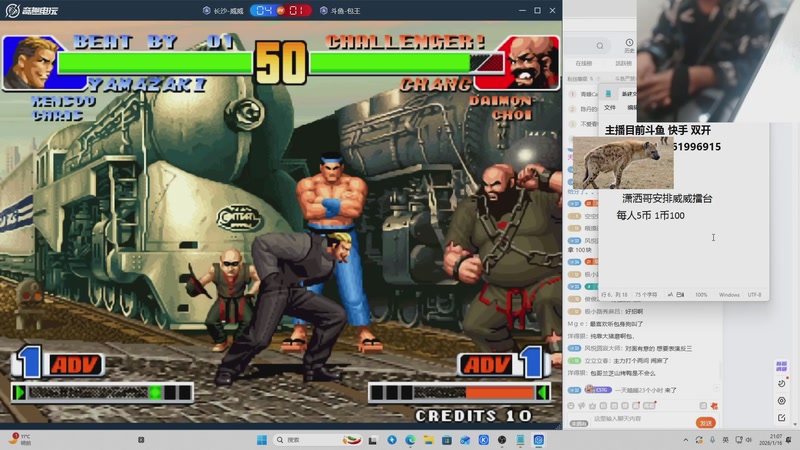Toggle the input language indicator 英
The height and width of the screenshot is (450, 800).
tap(726, 440)
